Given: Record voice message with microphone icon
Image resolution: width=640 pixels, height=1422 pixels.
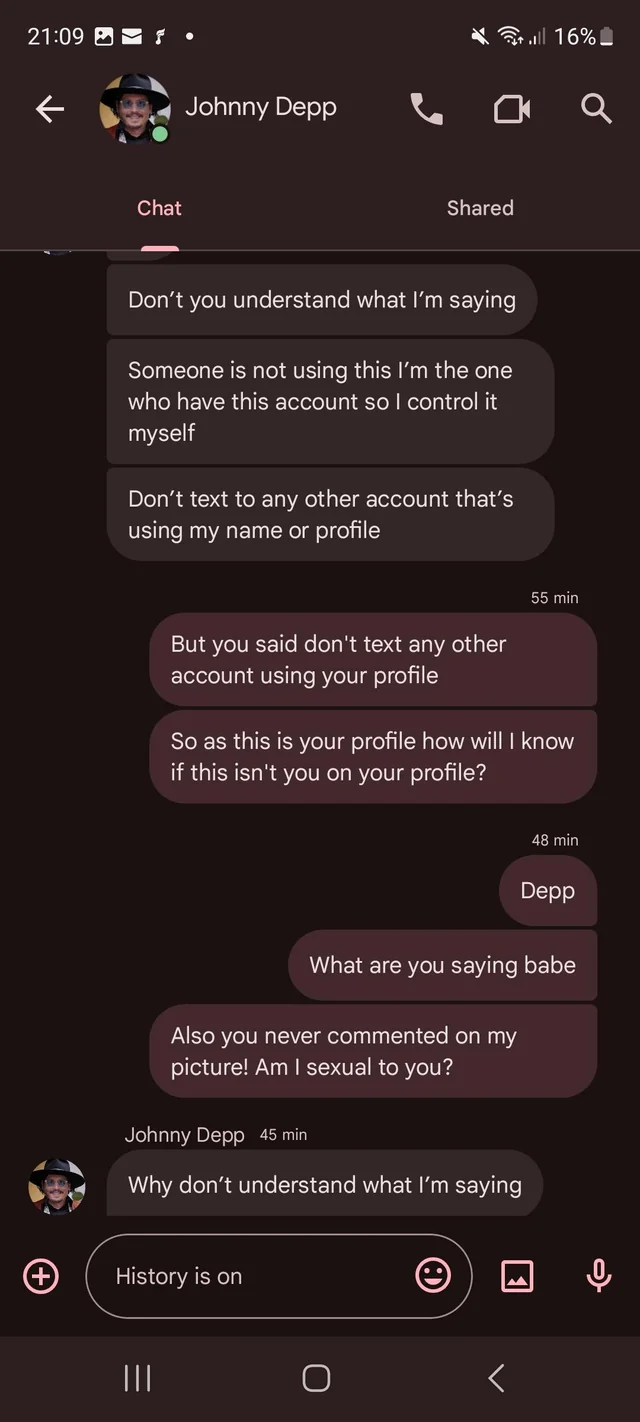Looking at the screenshot, I should (x=598, y=1275).
